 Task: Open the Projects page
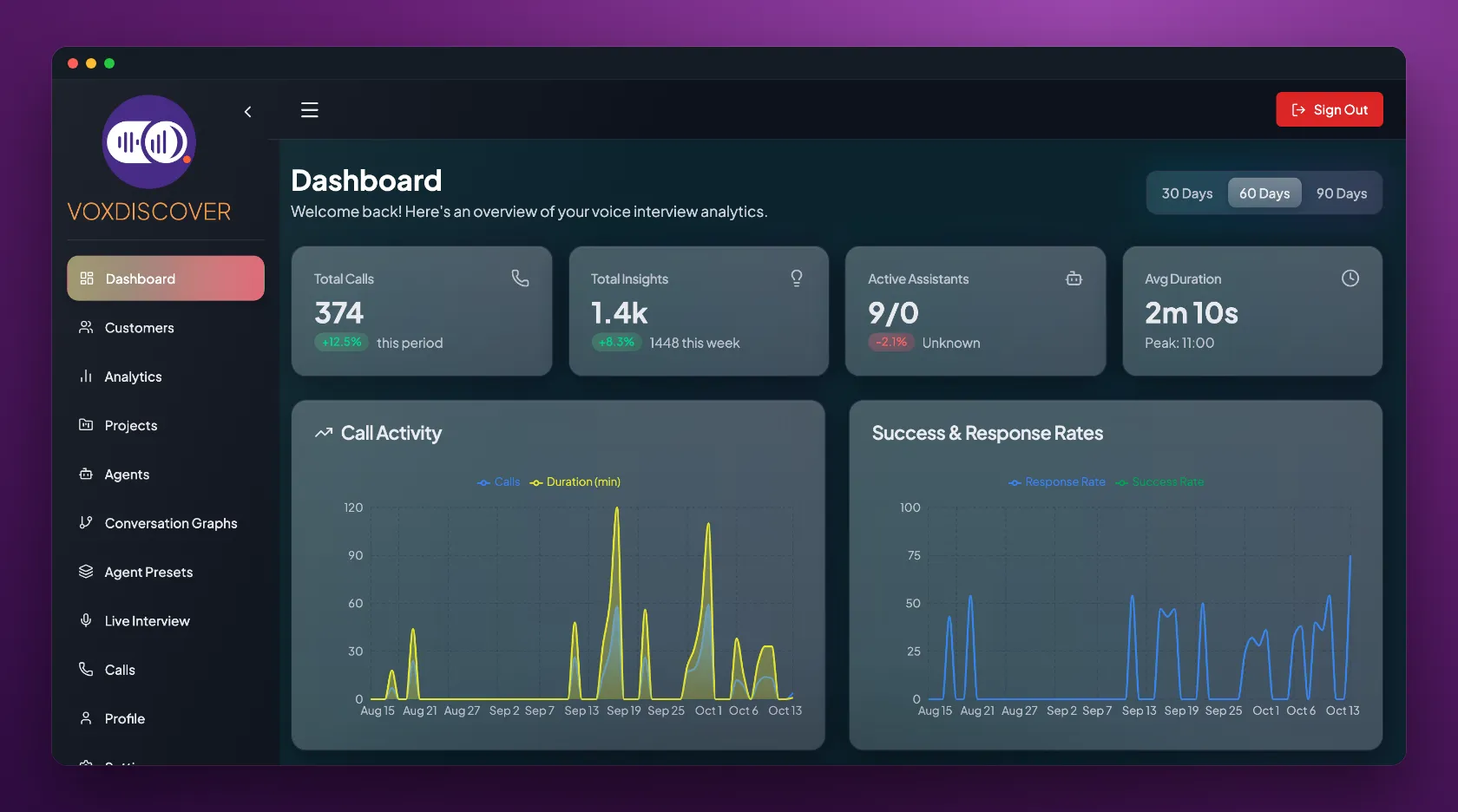point(166,425)
